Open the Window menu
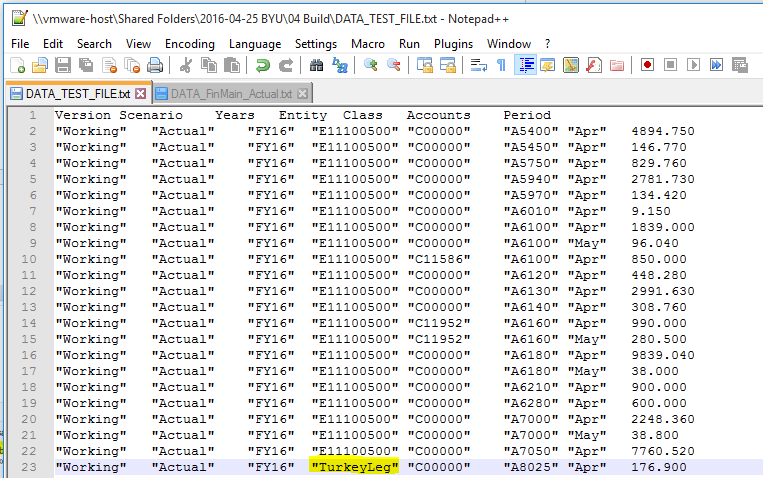Image resolution: width=763 pixels, height=478 pixels. 509,44
